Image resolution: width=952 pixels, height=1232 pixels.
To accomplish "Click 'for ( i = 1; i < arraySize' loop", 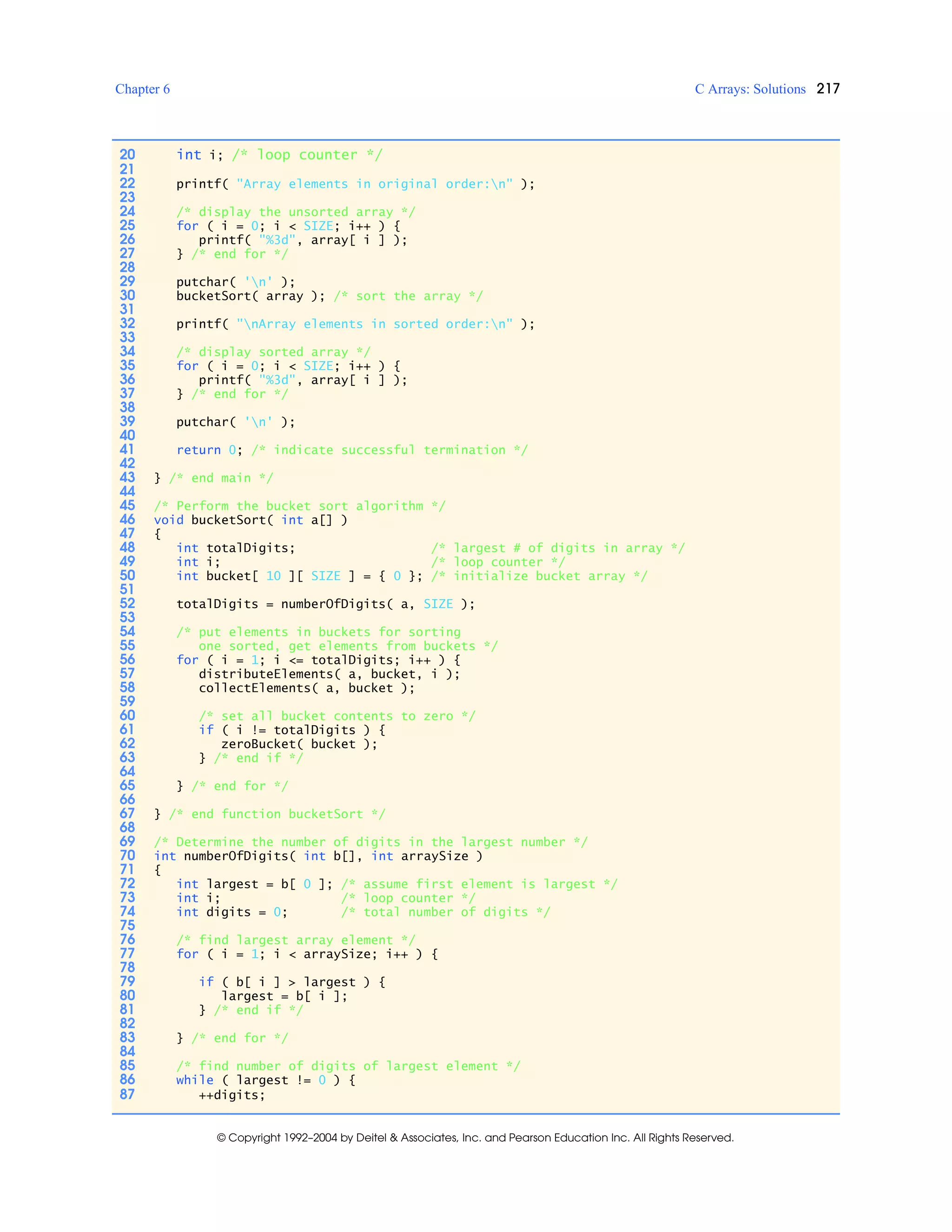I will pos(307,954).
